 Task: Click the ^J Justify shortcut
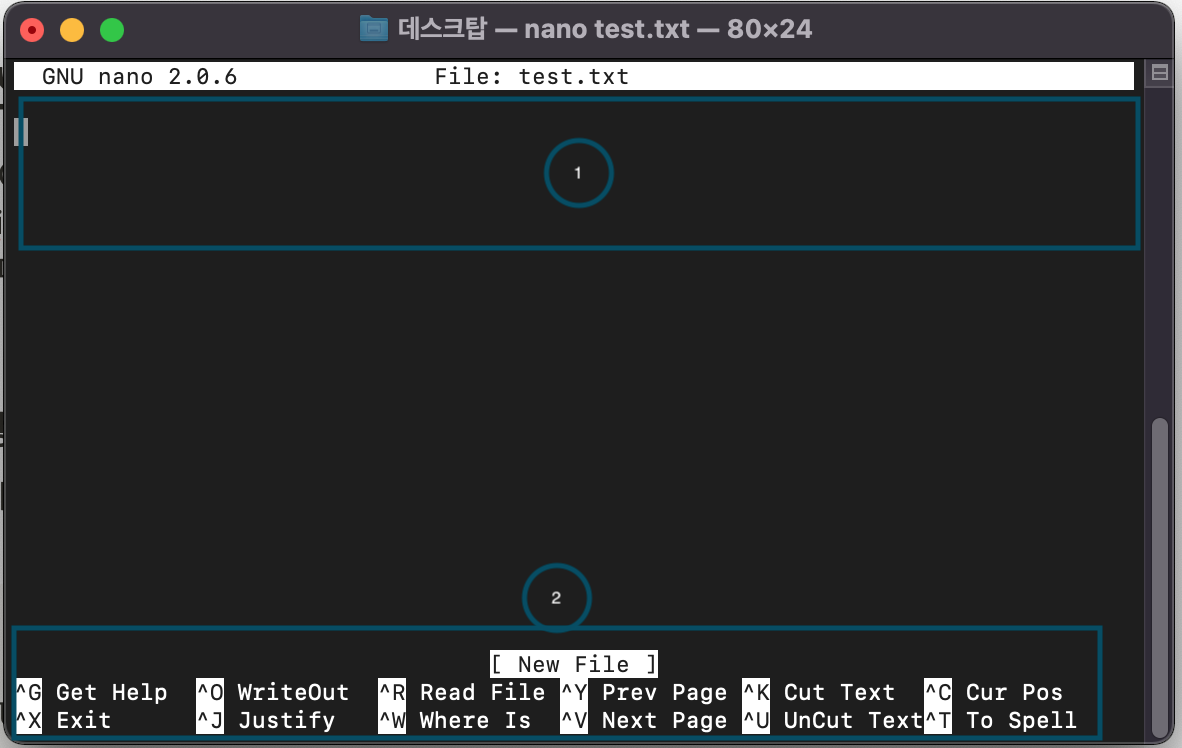265,720
